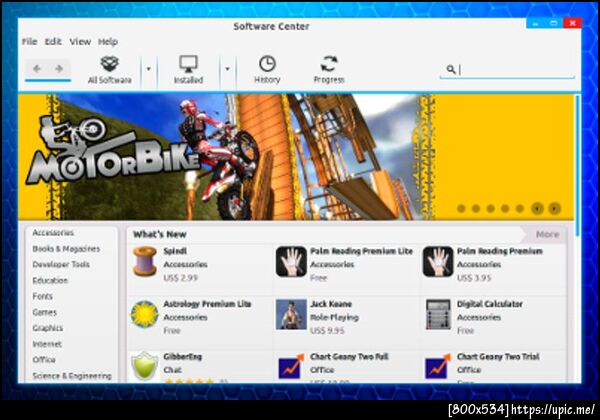
Task: Click More in What's New
Action: click(x=547, y=234)
